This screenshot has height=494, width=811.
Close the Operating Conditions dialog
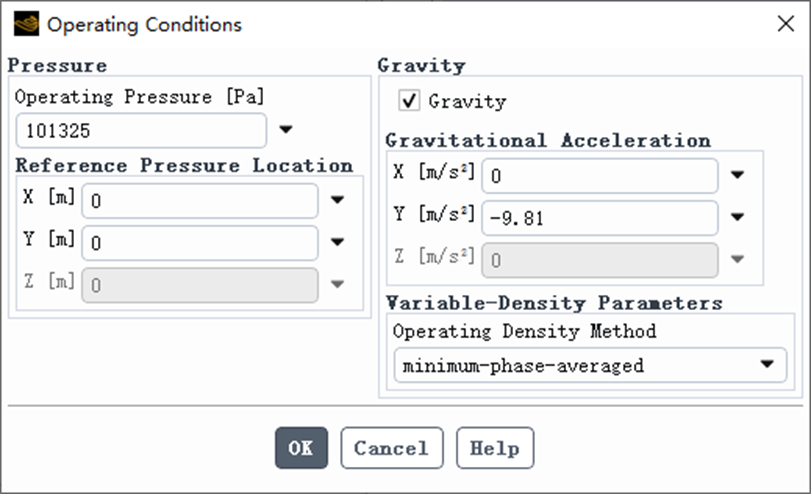[x=786, y=23]
